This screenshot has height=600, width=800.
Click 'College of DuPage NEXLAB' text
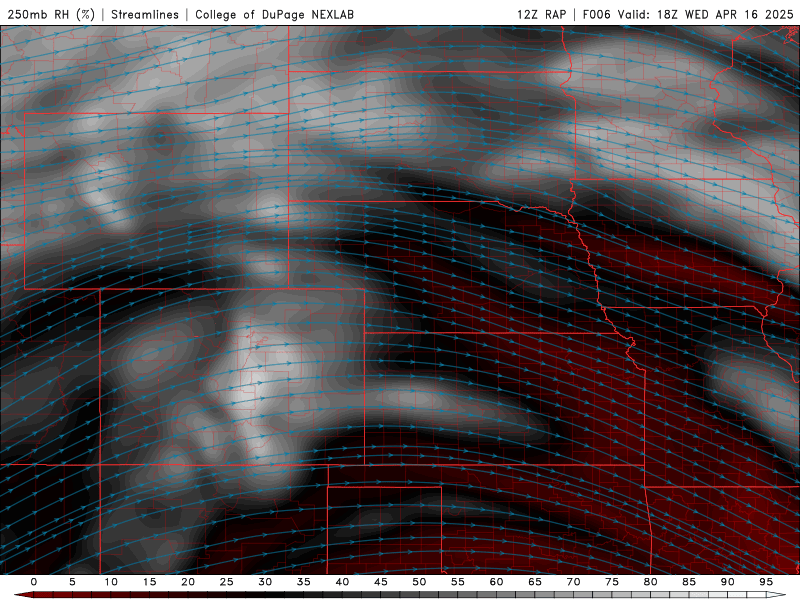274,14
